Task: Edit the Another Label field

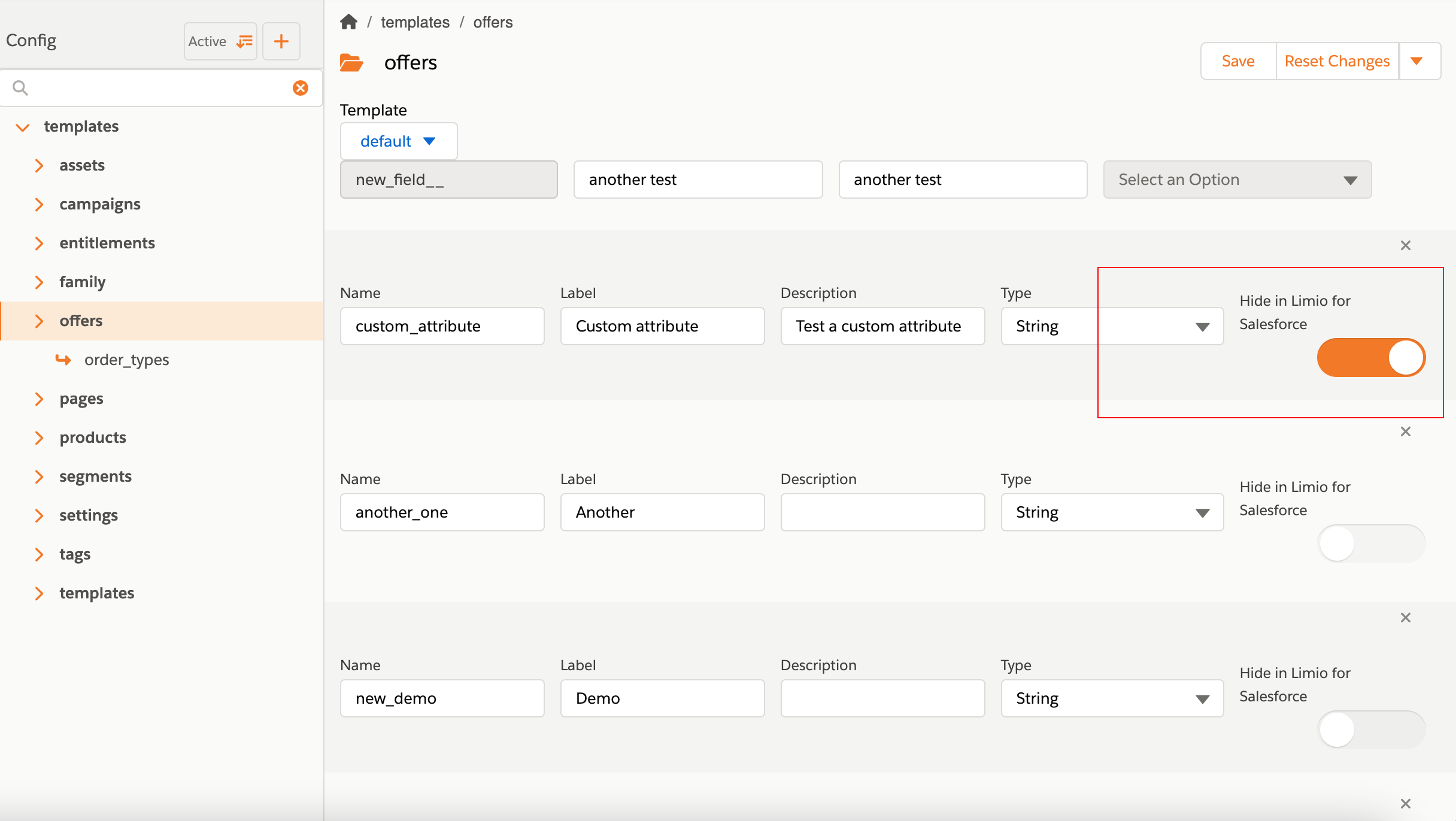Action: coord(663,512)
